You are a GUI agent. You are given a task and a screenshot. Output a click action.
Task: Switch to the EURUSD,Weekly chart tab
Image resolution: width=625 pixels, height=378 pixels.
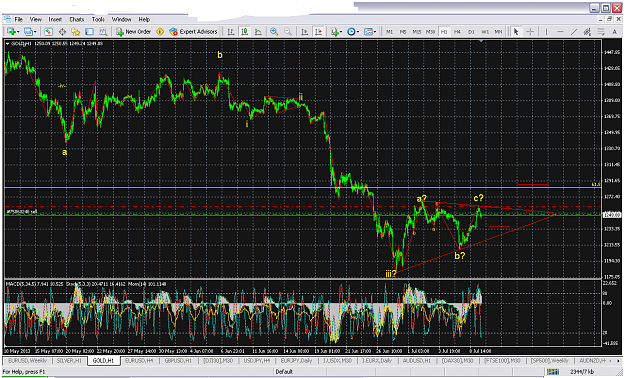(x=27, y=360)
